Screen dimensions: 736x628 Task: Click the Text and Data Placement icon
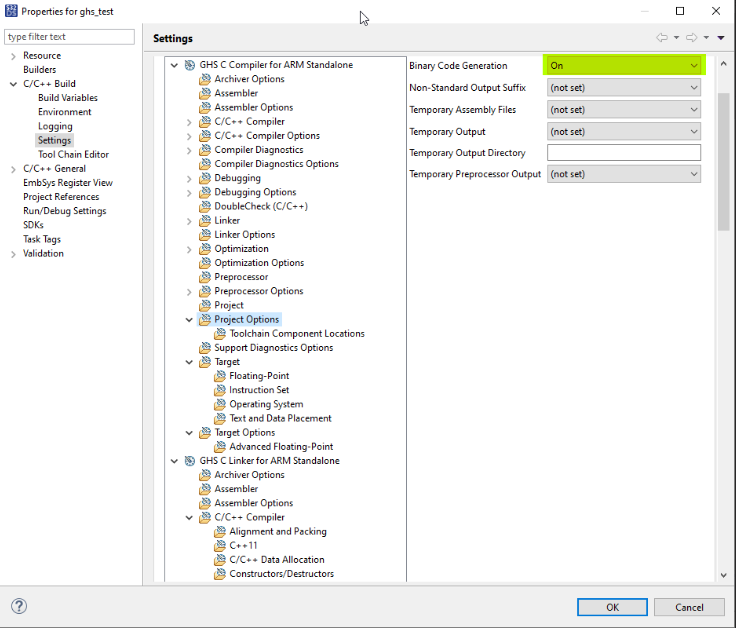click(x=220, y=418)
